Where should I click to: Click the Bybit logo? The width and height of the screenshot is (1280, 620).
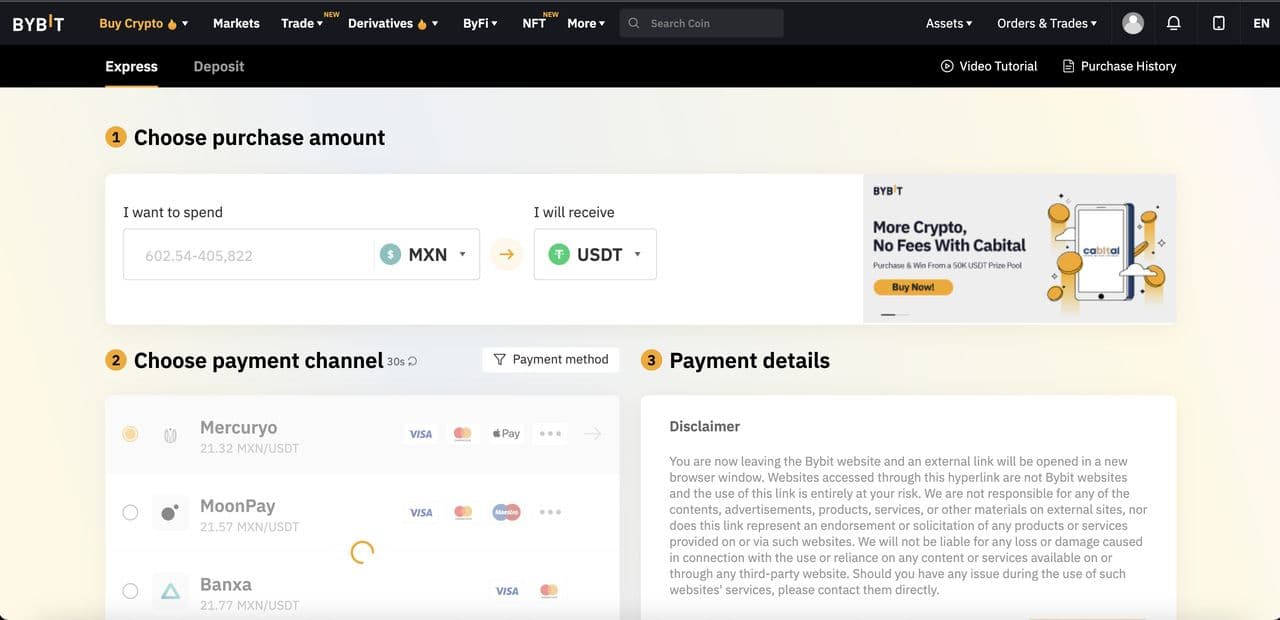click(38, 23)
